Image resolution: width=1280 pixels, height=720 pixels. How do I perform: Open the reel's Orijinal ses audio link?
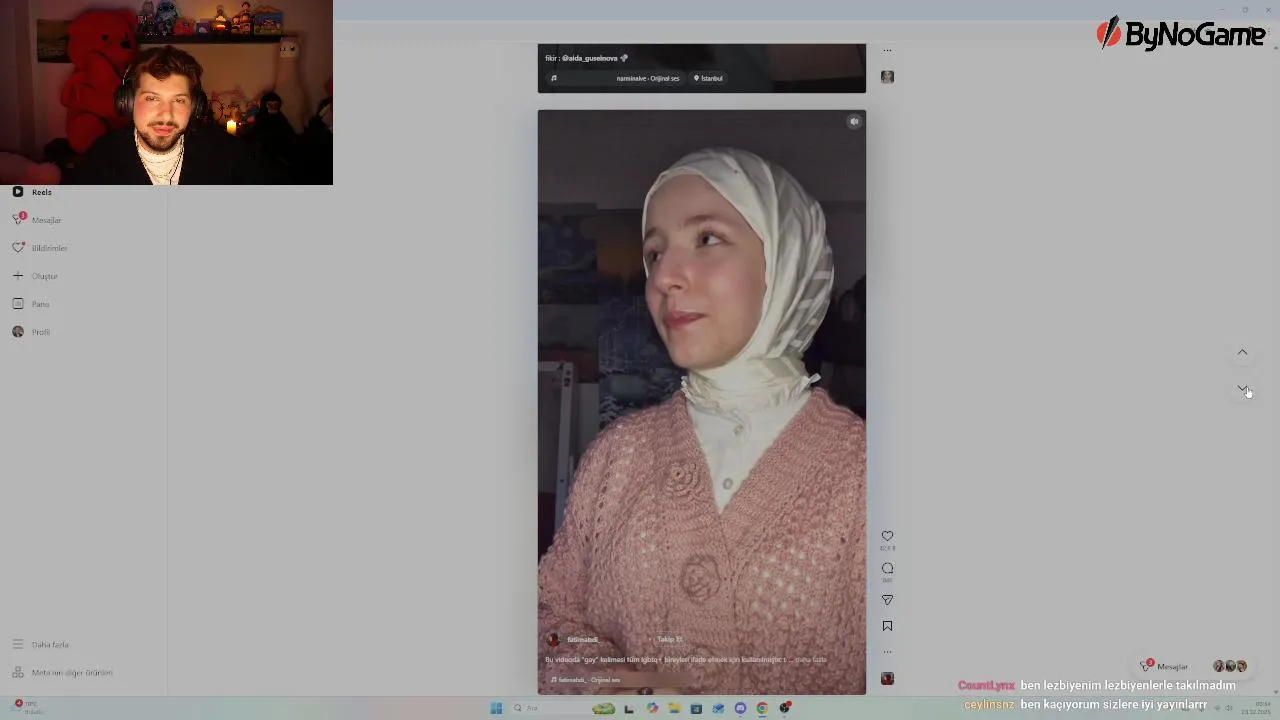589,680
